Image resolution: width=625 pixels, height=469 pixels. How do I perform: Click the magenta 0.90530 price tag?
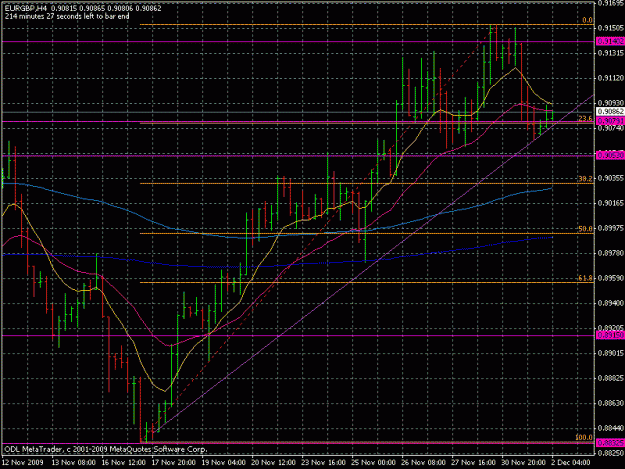click(610, 155)
